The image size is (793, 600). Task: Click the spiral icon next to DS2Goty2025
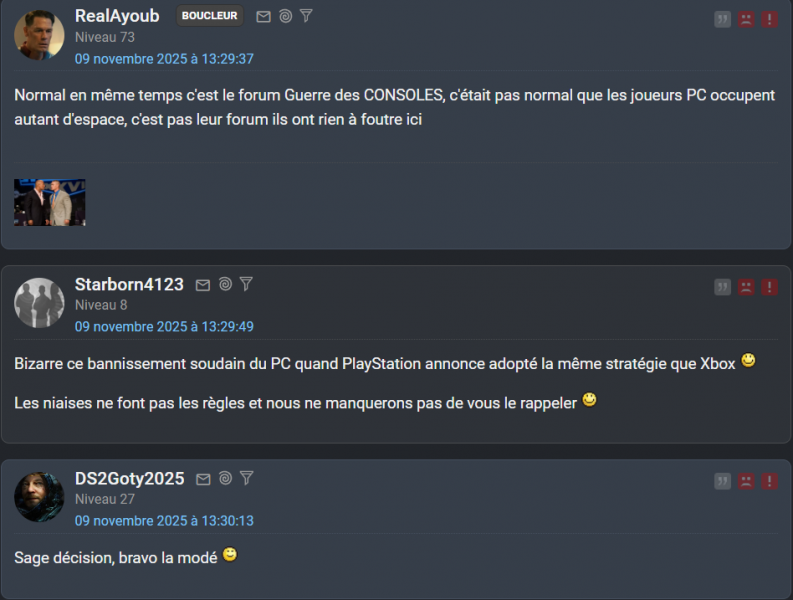coord(225,479)
